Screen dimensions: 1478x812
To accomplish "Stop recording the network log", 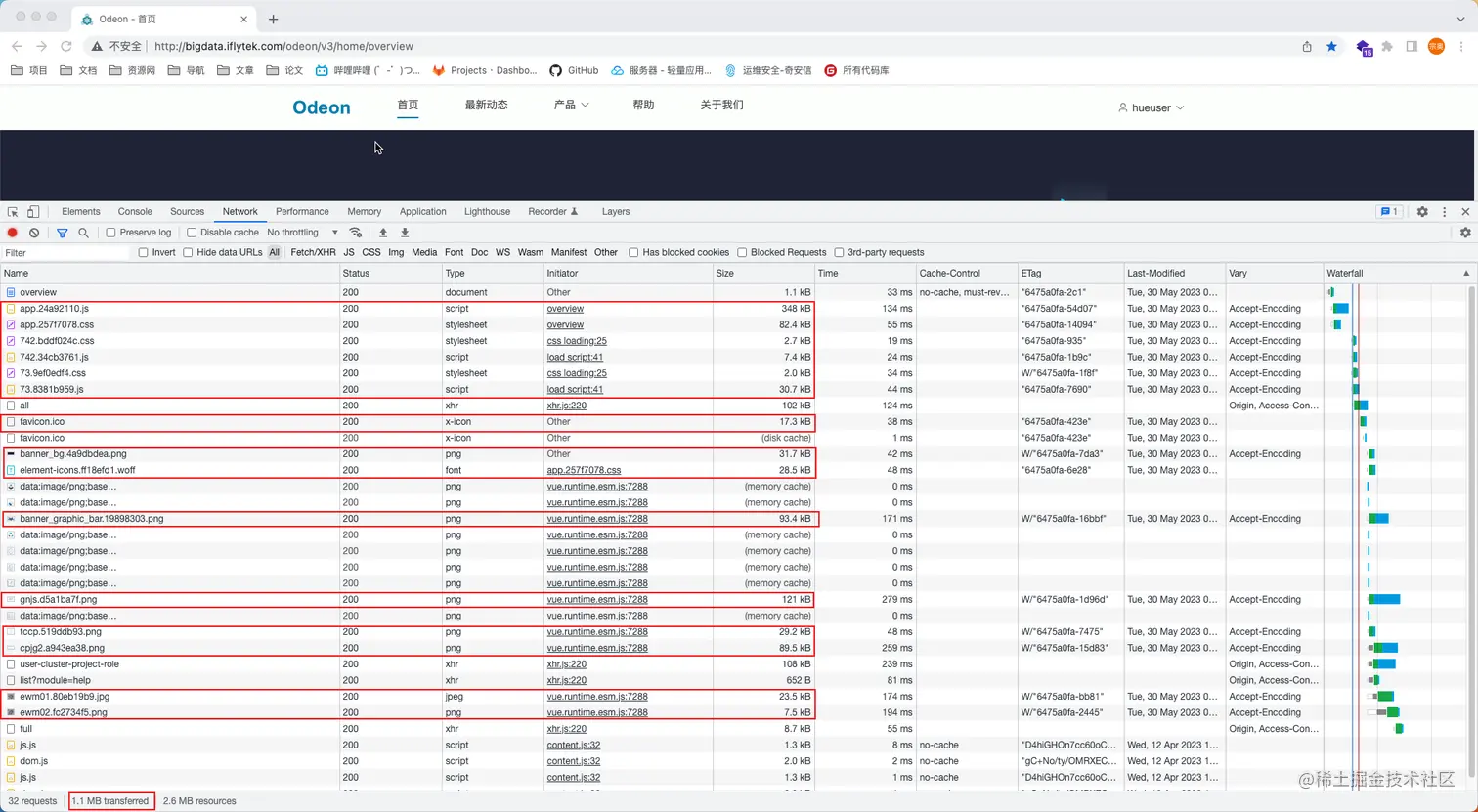I will pyautogui.click(x=13, y=233).
